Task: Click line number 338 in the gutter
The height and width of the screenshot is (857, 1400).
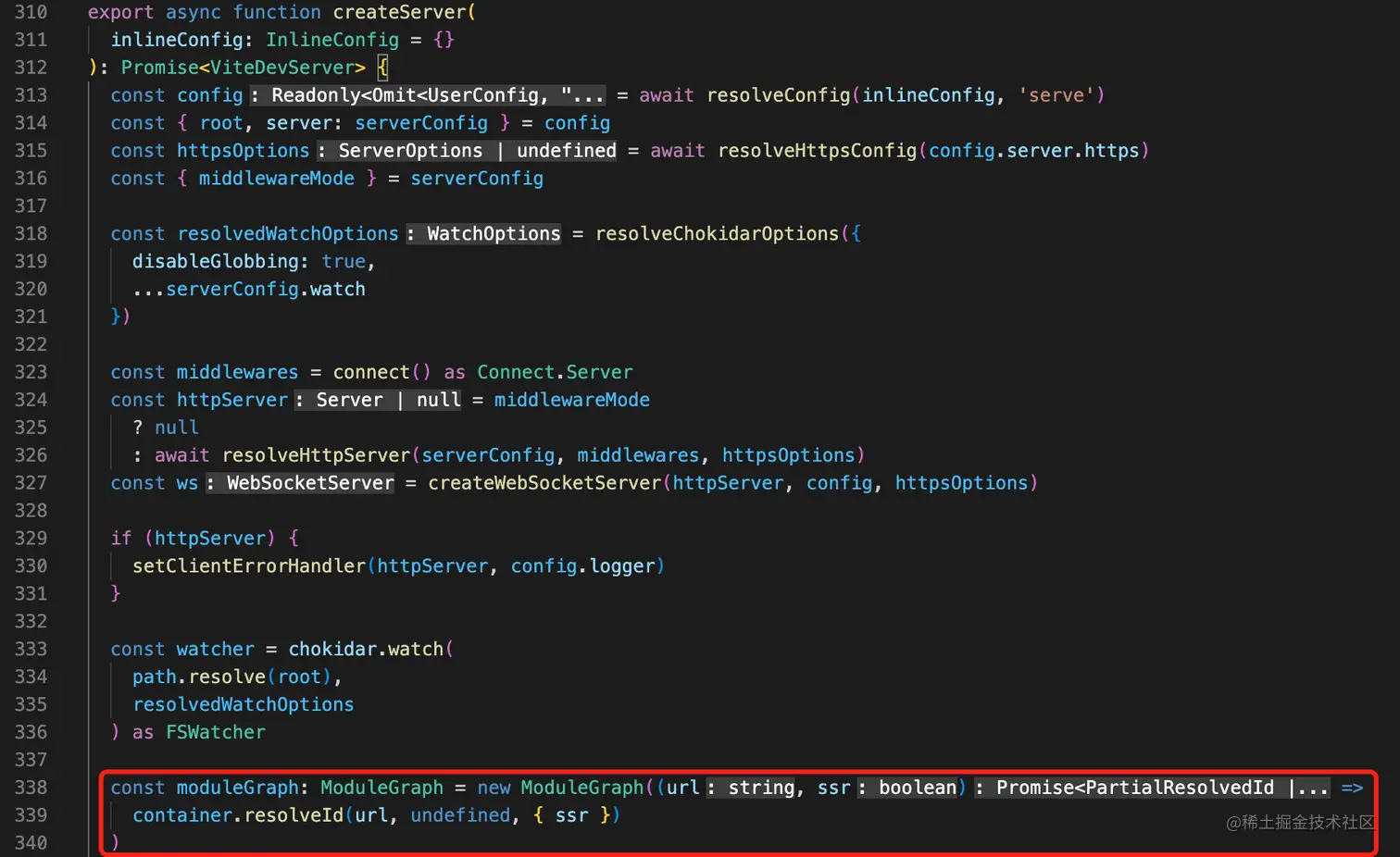Action: [31, 788]
